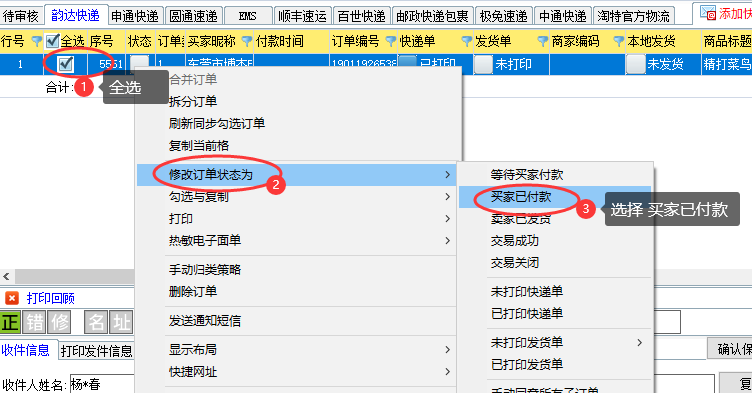The width and height of the screenshot is (752, 393).
Task: Switch to 邮政快递包裹 tab
Action: tap(432, 16)
